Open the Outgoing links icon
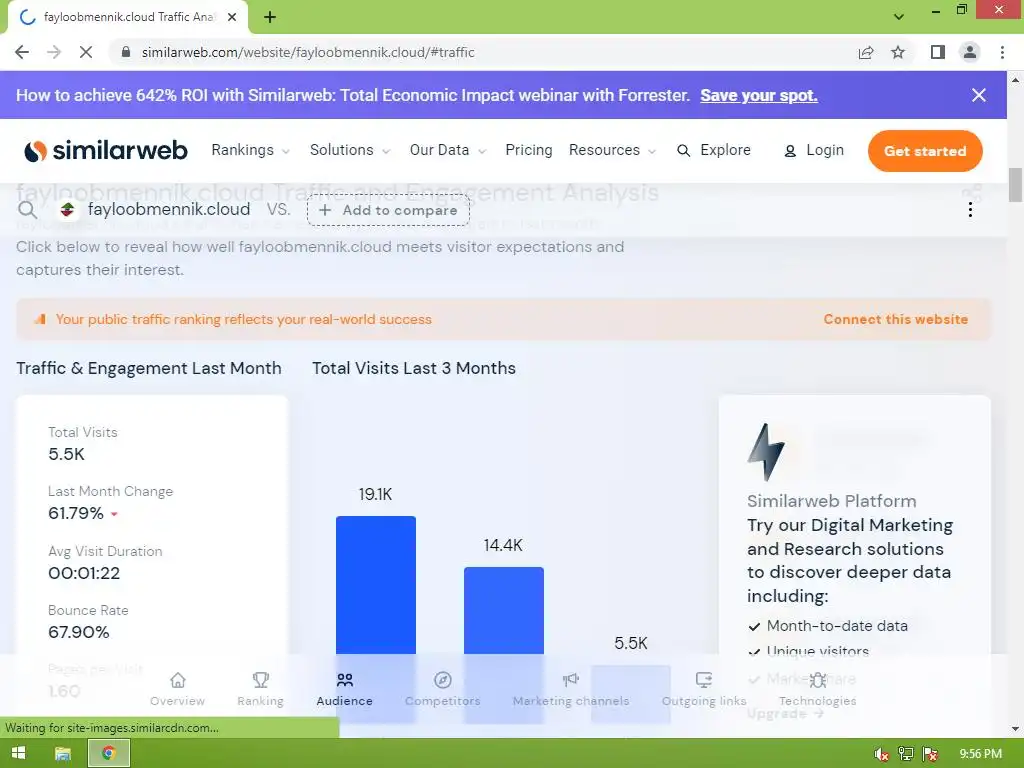Screen dimensions: 1024x768 pos(704,680)
